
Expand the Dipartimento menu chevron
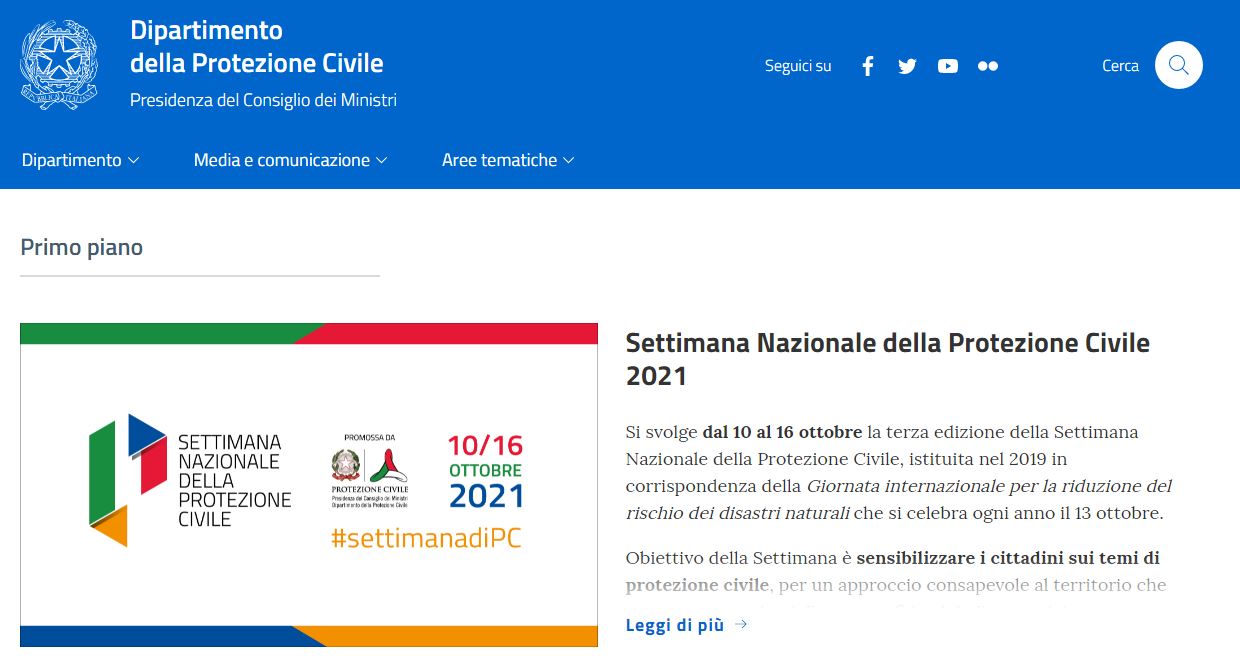click(134, 161)
